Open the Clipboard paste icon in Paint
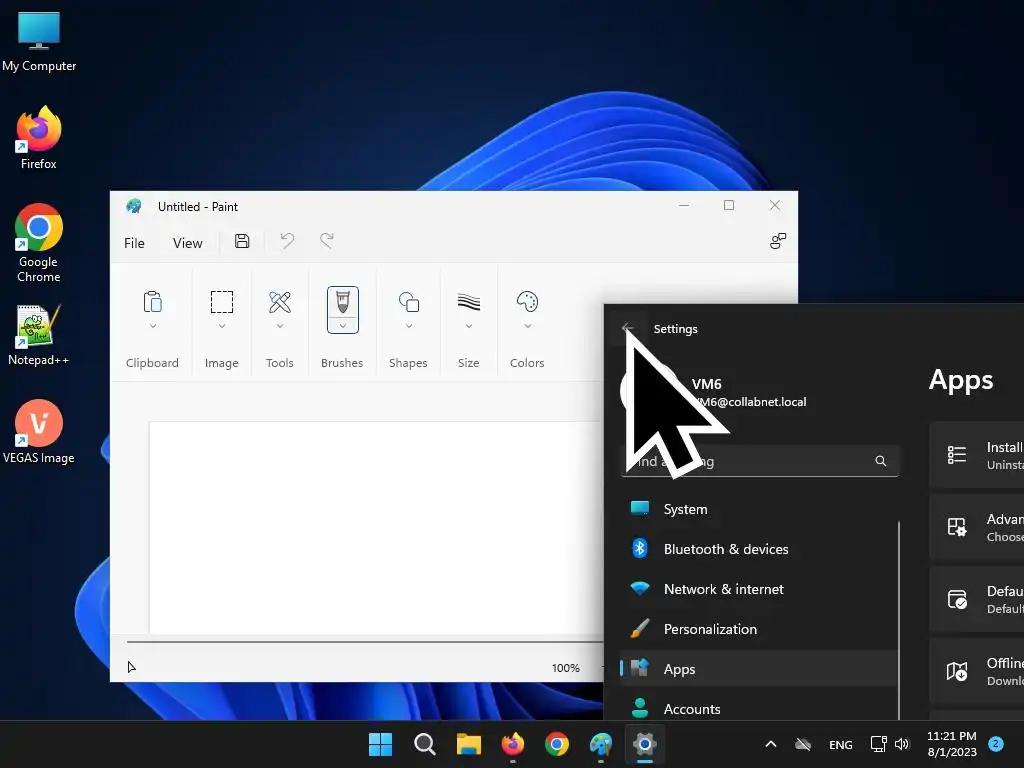1024x768 pixels. pyautogui.click(x=152, y=302)
